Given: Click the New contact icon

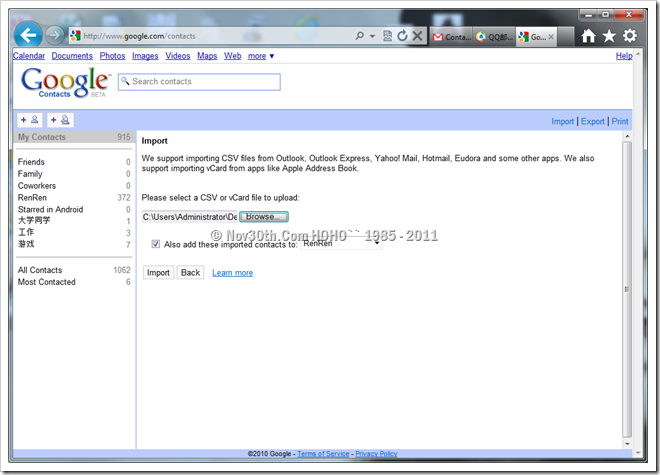Looking at the screenshot, I should [29, 120].
